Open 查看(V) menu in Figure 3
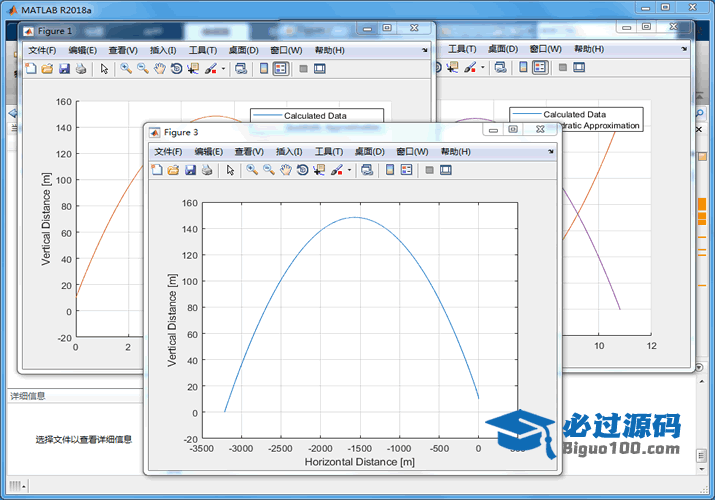Screen dimensions: 715x500 click(249, 151)
